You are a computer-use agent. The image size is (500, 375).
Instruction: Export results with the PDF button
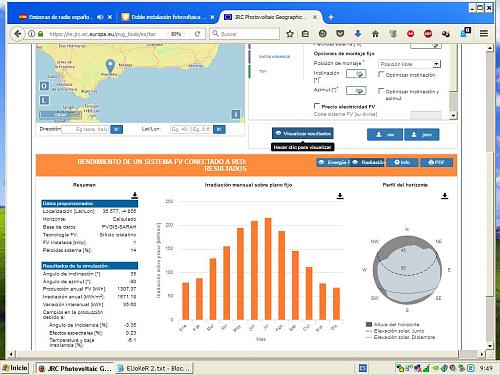436,162
